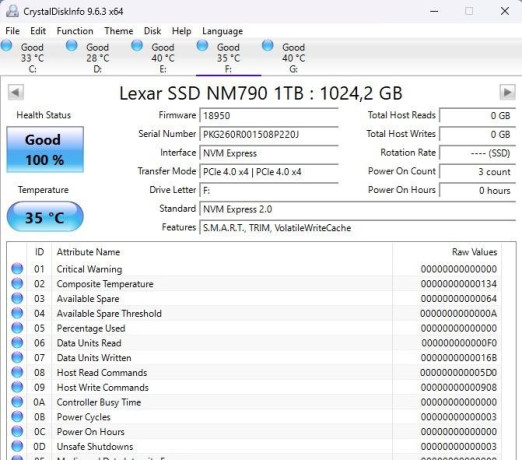Click the Serial Number field
The height and width of the screenshot is (460, 522).
pos(269,134)
